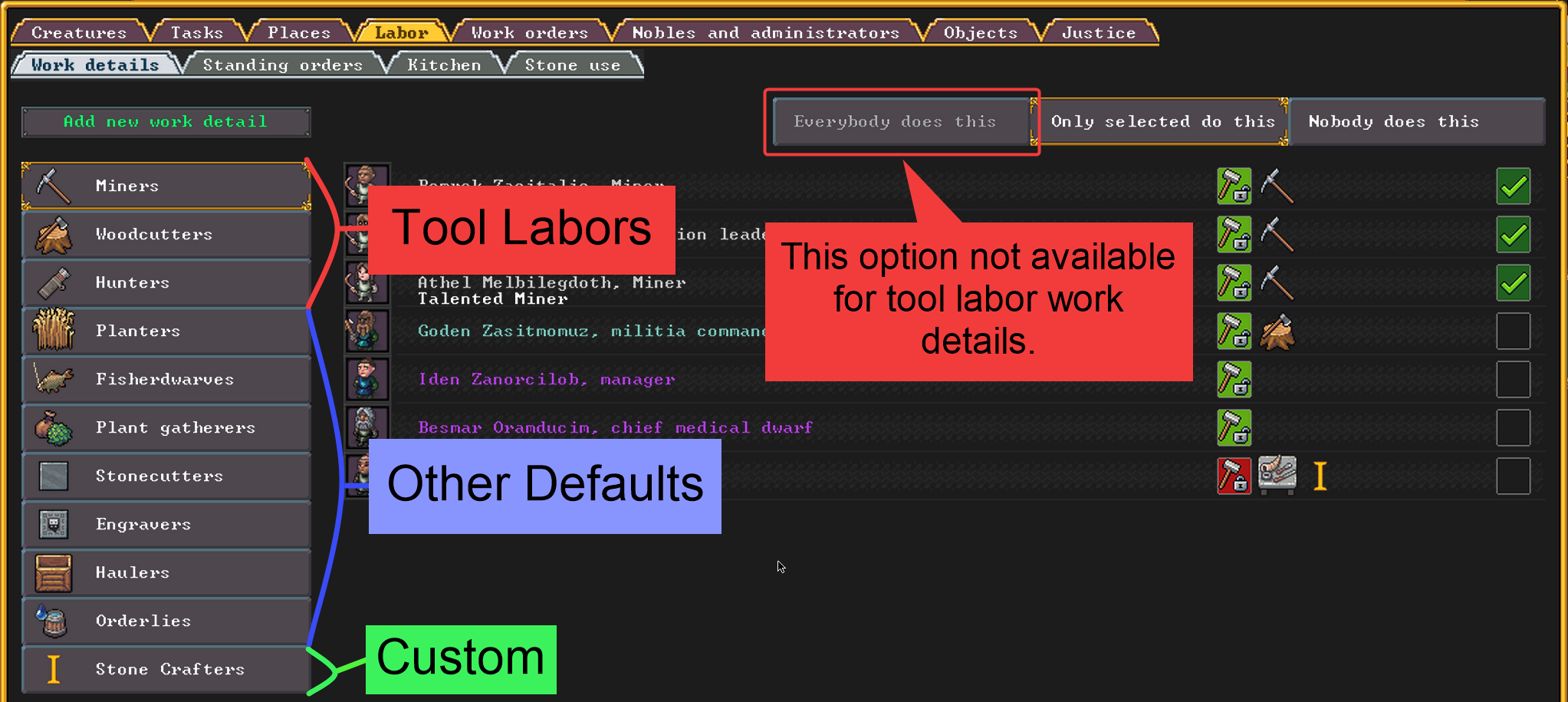Screen dimensions: 1568x702
Task: Toggle the red specialization hammer icon
Action: tap(1234, 476)
